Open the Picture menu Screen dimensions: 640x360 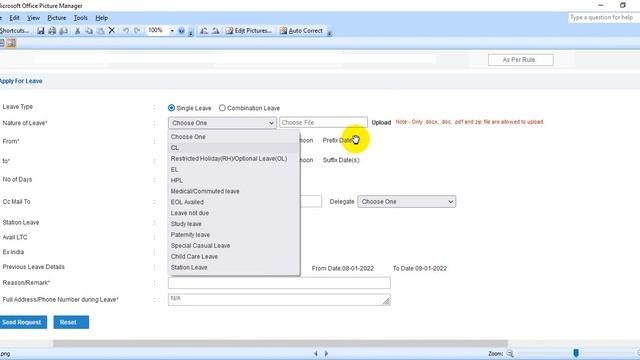coord(57,18)
